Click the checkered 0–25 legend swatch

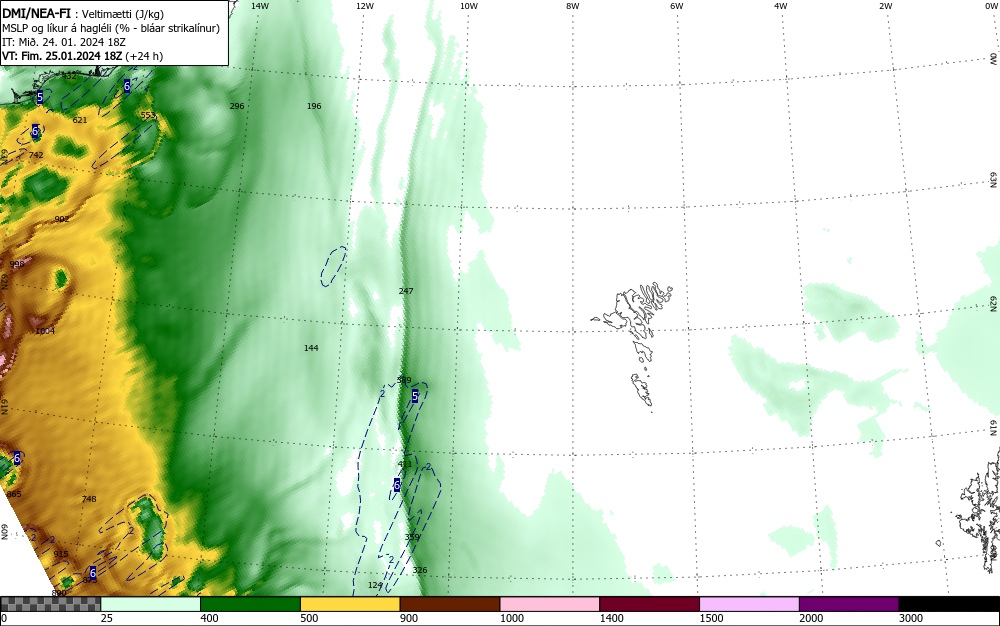tap(50, 604)
